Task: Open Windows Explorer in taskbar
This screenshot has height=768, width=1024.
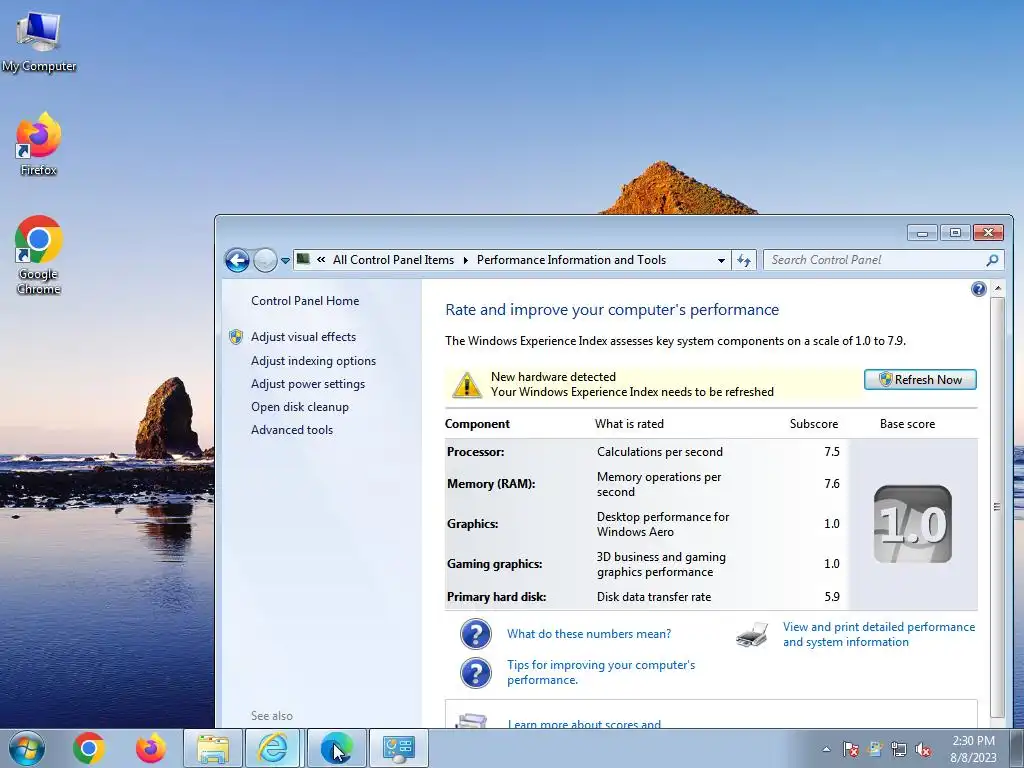Action: 213,748
